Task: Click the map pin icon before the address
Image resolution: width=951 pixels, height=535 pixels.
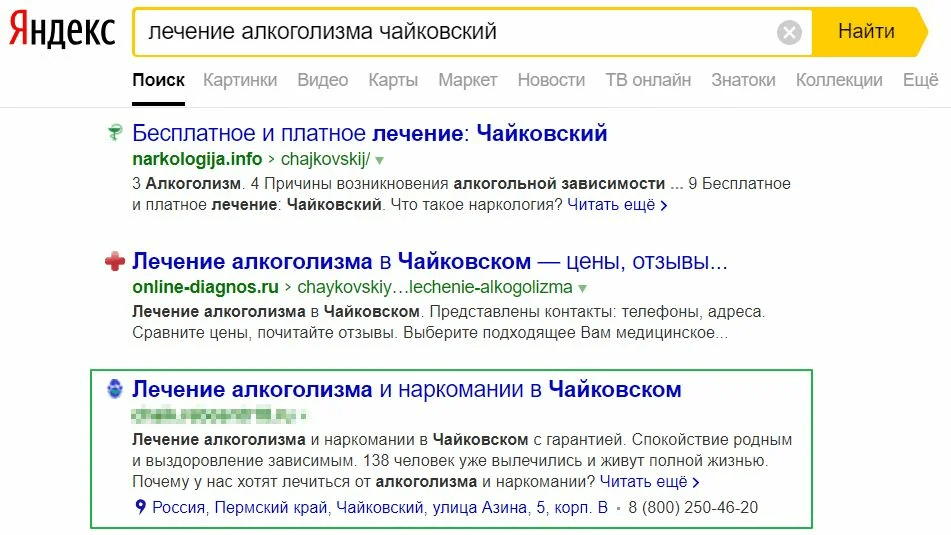Action: pyautogui.click(x=140, y=506)
